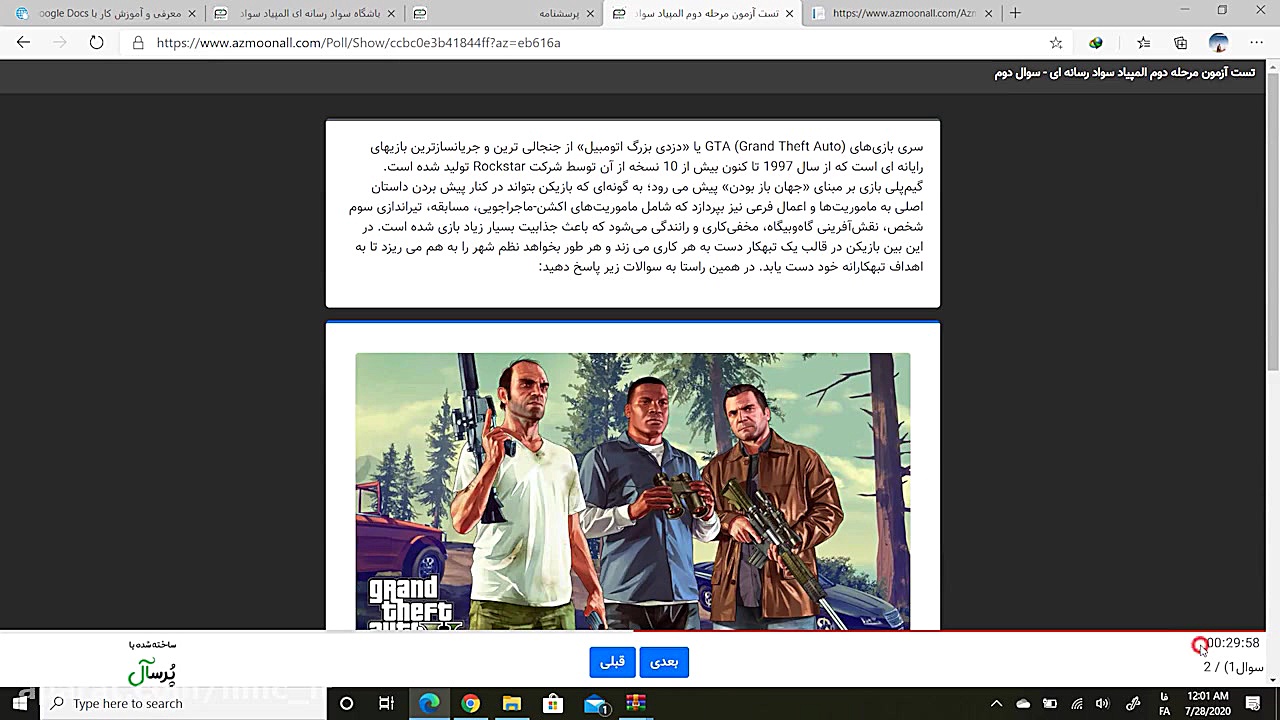Open the new tab plus control
This screenshot has width=1280, height=720.
pos(1014,14)
